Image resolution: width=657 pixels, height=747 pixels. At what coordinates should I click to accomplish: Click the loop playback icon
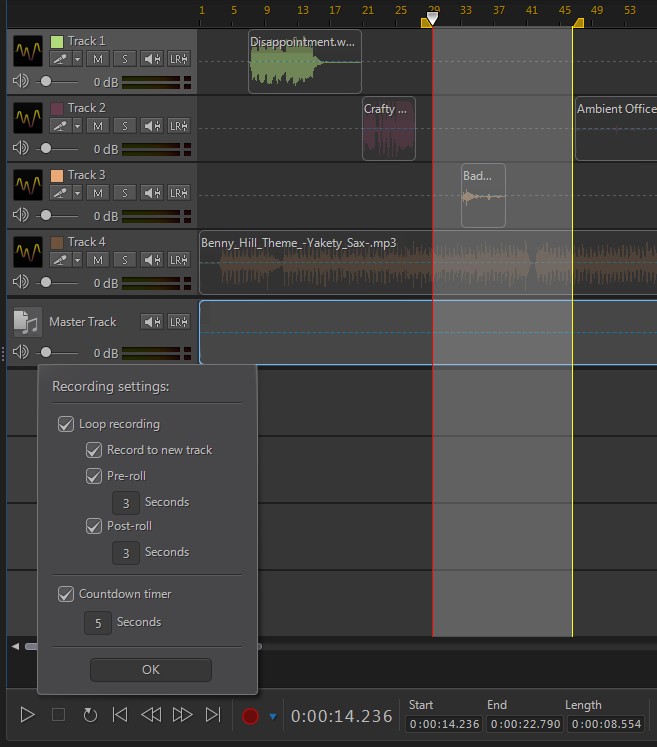point(89,715)
